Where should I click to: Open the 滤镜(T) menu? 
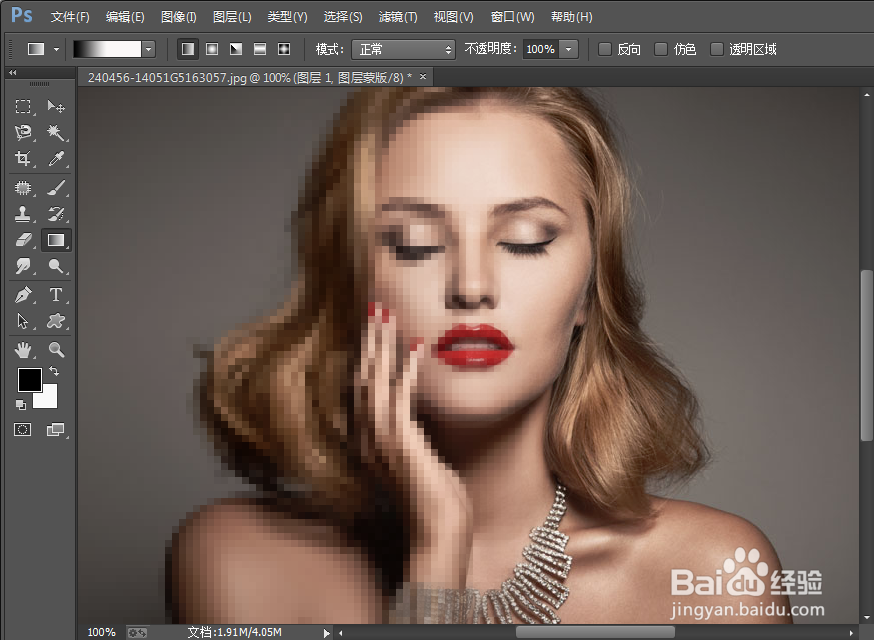[398, 17]
